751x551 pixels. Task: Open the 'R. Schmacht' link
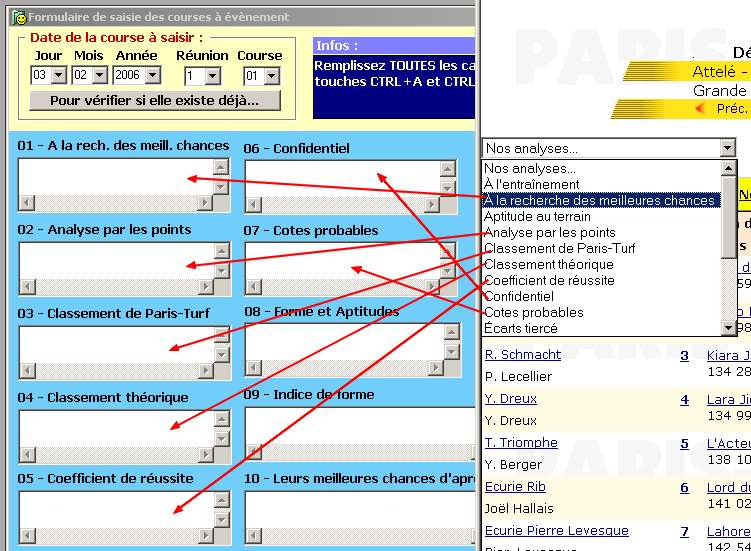[x=523, y=355]
